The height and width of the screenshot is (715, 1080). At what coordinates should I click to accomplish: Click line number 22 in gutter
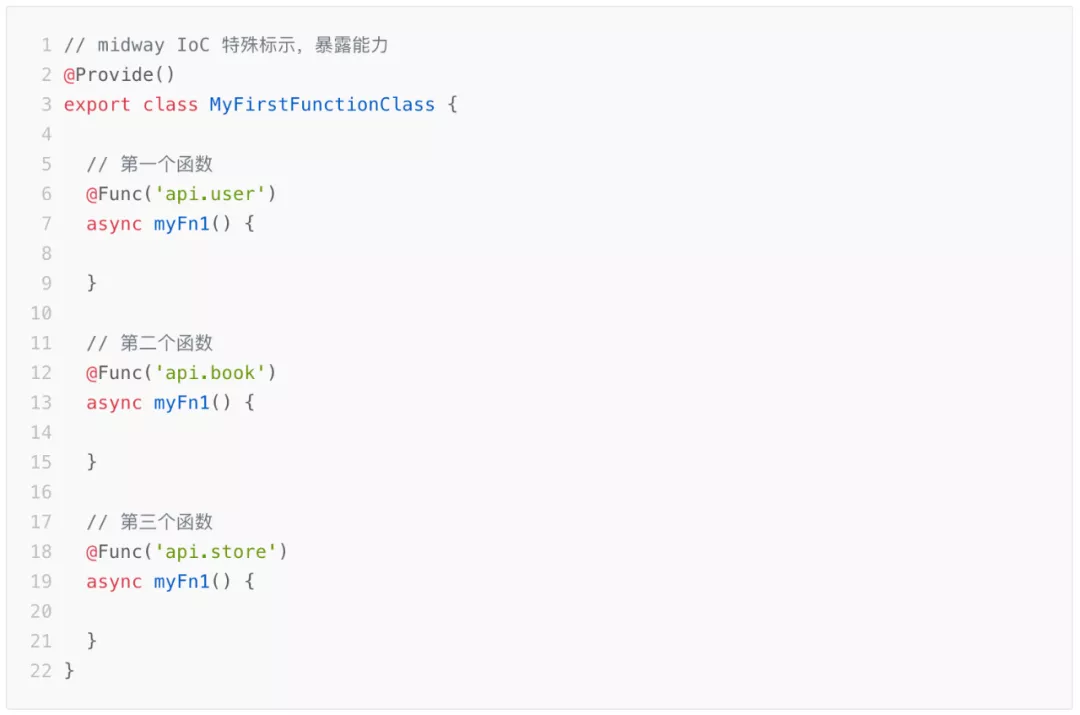tap(41, 670)
